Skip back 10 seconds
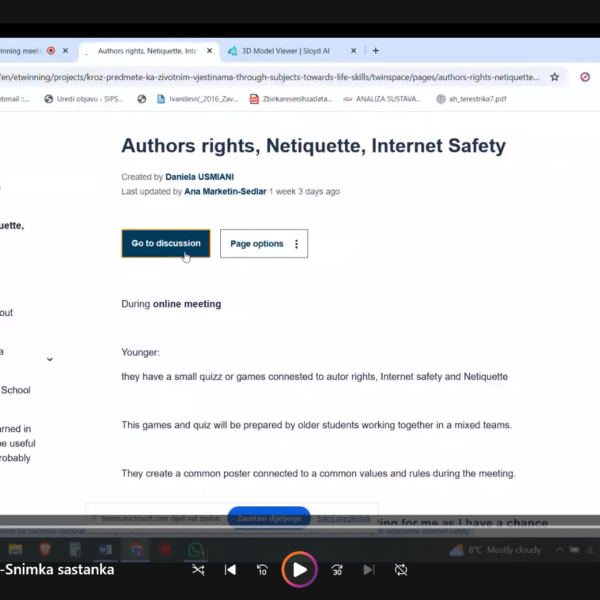Screen dimensions: 600x600 point(262,570)
